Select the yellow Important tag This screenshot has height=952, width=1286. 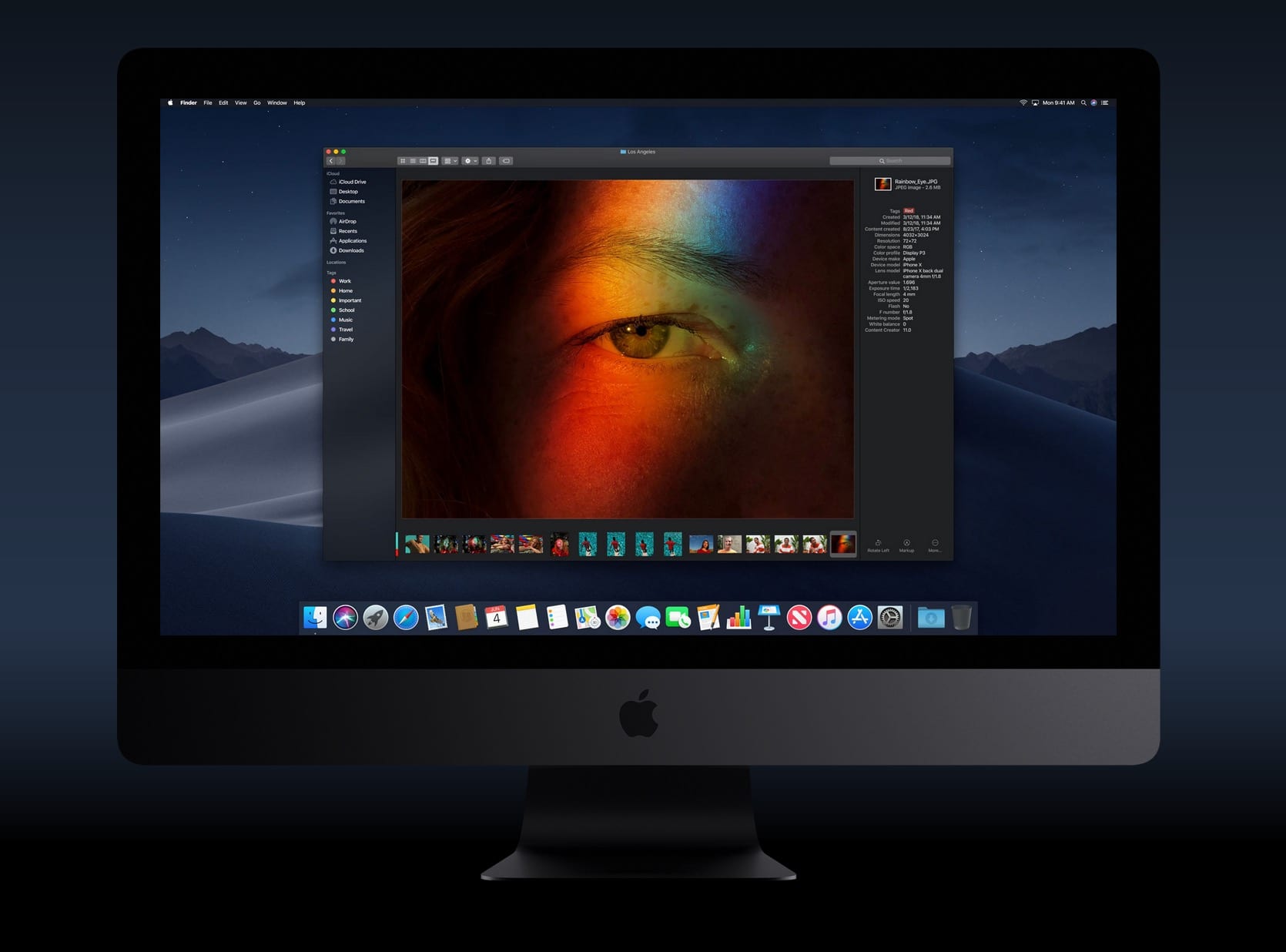click(346, 300)
